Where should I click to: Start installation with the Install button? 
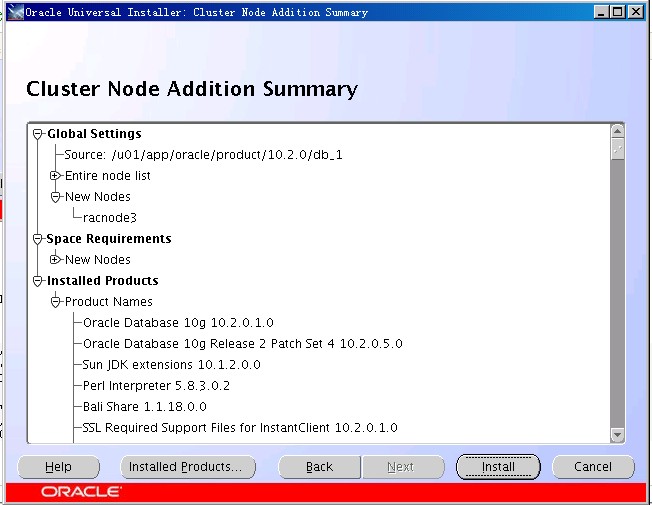point(498,467)
